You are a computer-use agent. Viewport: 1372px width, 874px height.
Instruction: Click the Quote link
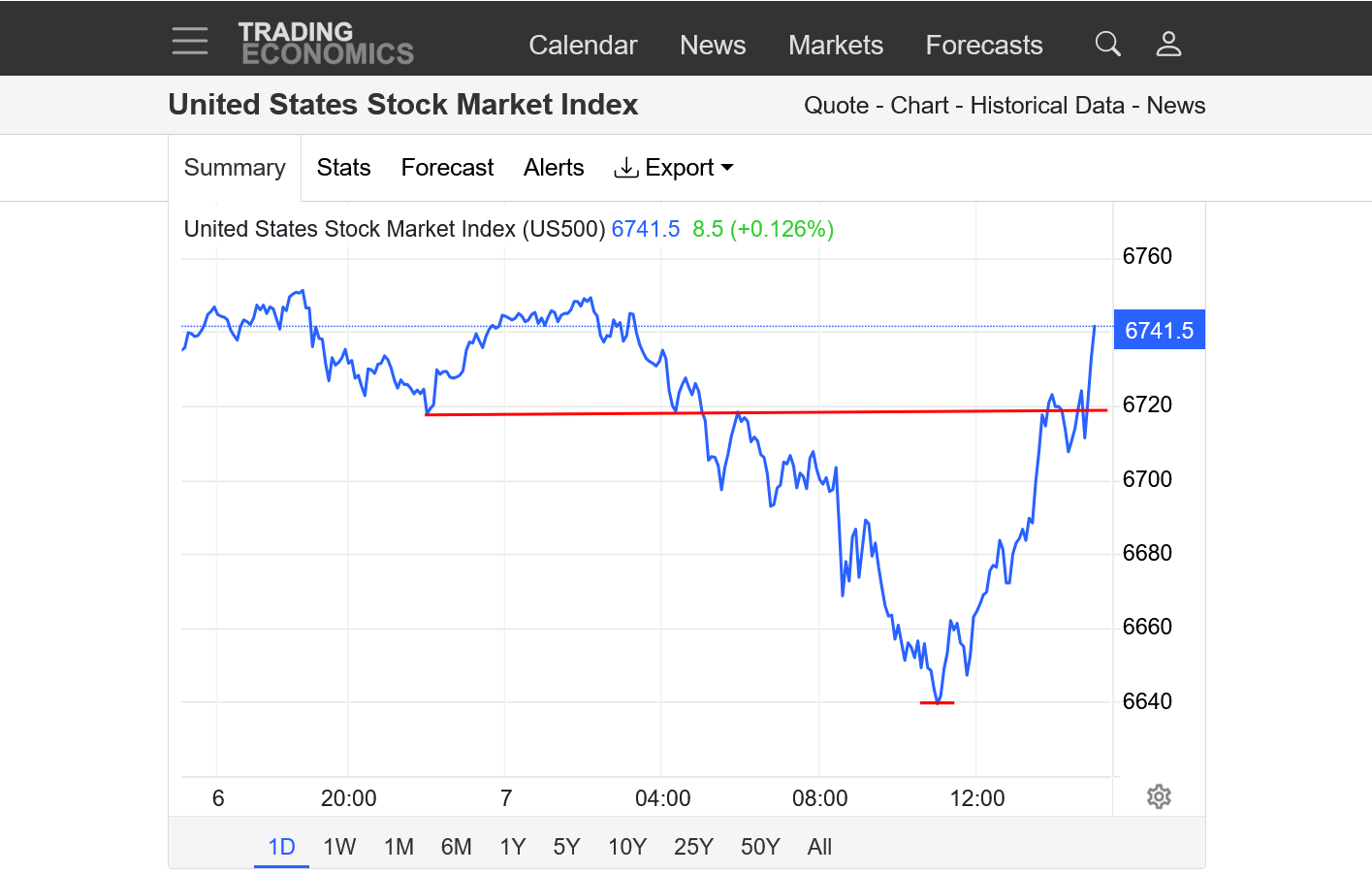836,106
